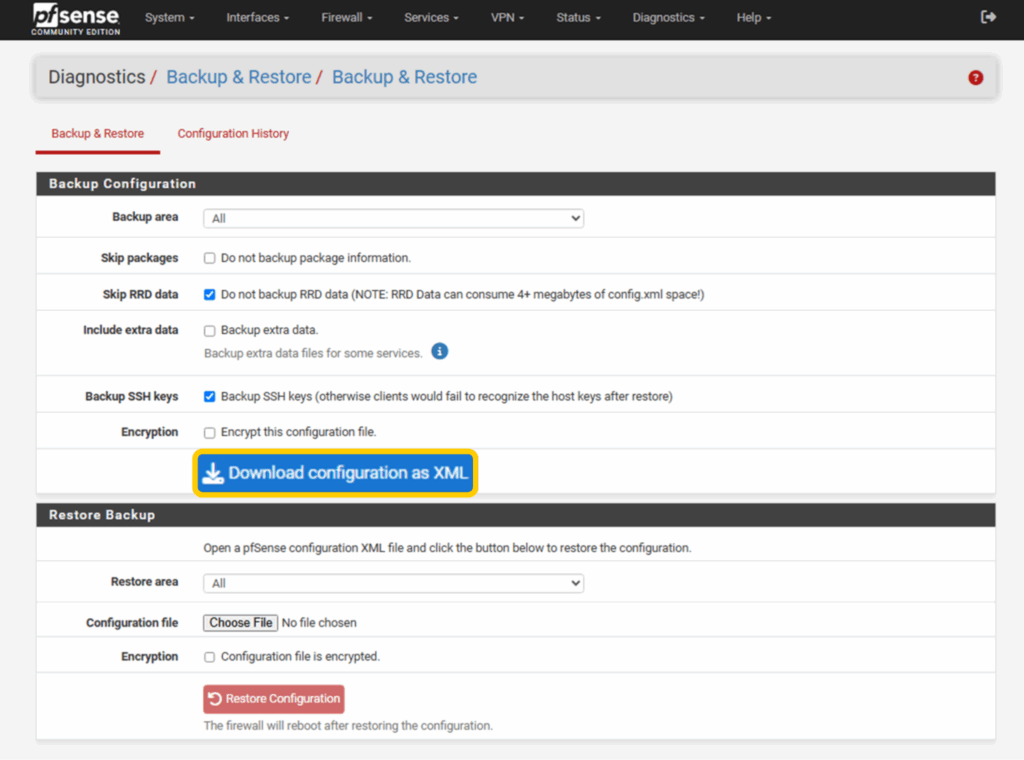This screenshot has width=1024, height=760.
Task: Uncheck Backup SSH keys checkbox
Action: (x=210, y=396)
